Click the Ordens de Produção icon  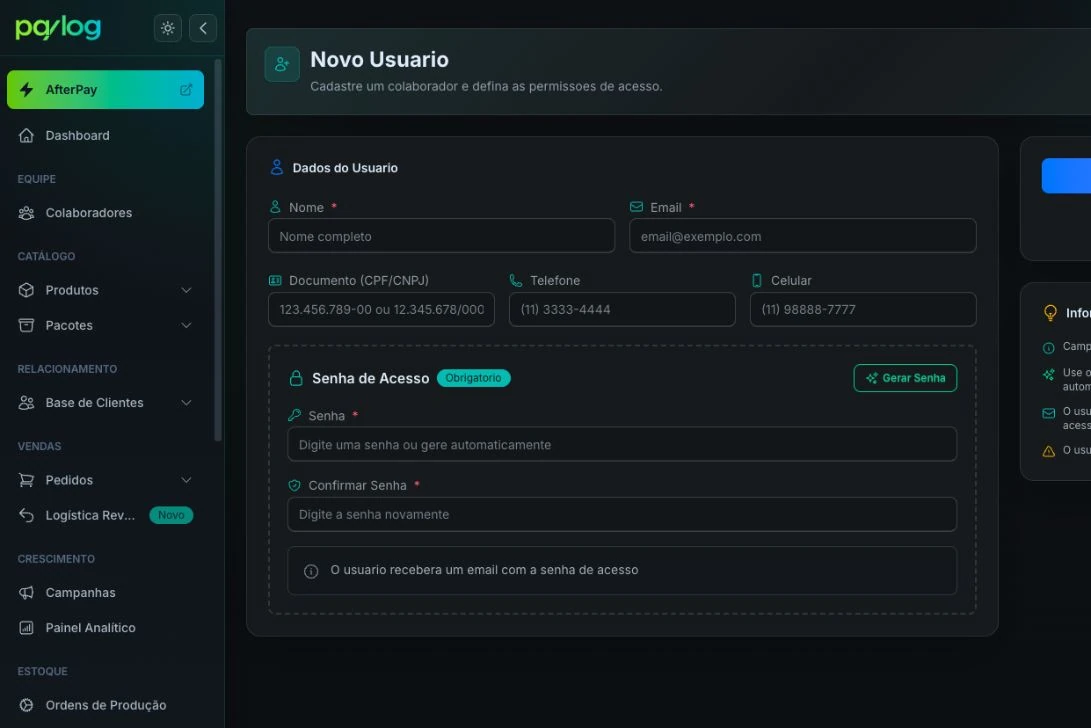(x=26, y=705)
